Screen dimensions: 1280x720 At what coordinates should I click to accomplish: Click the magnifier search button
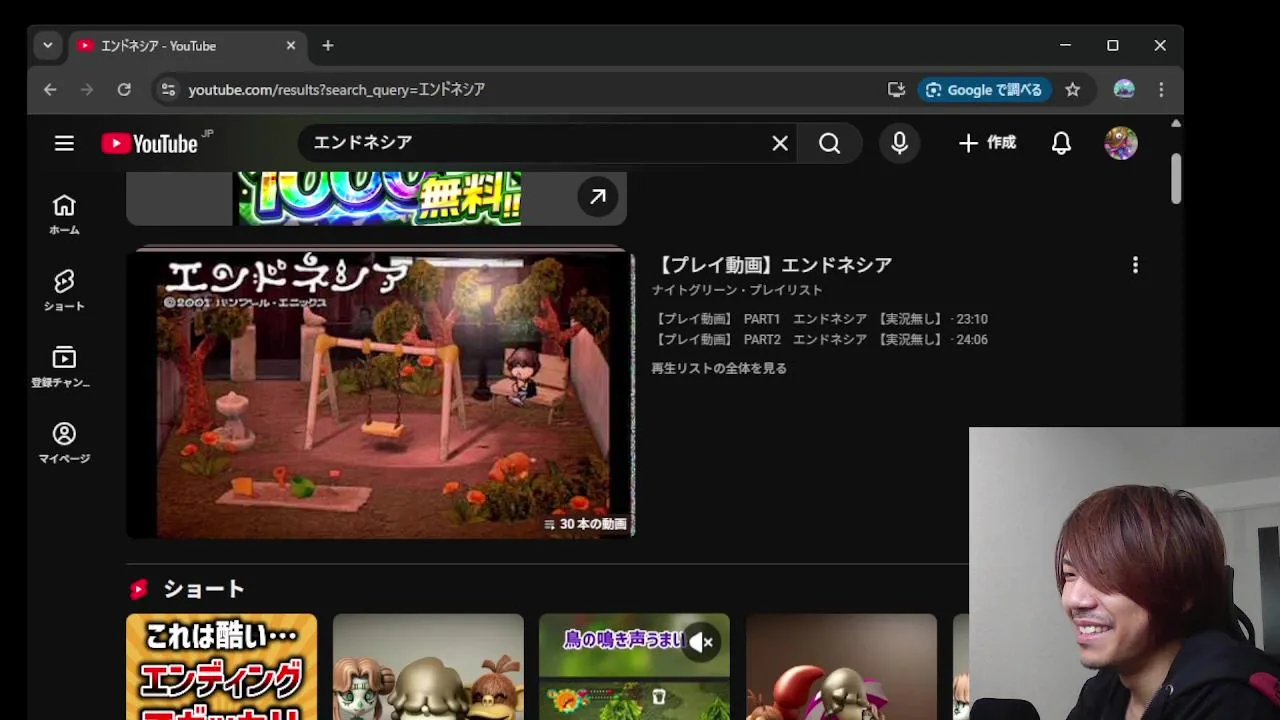(x=829, y=143)
